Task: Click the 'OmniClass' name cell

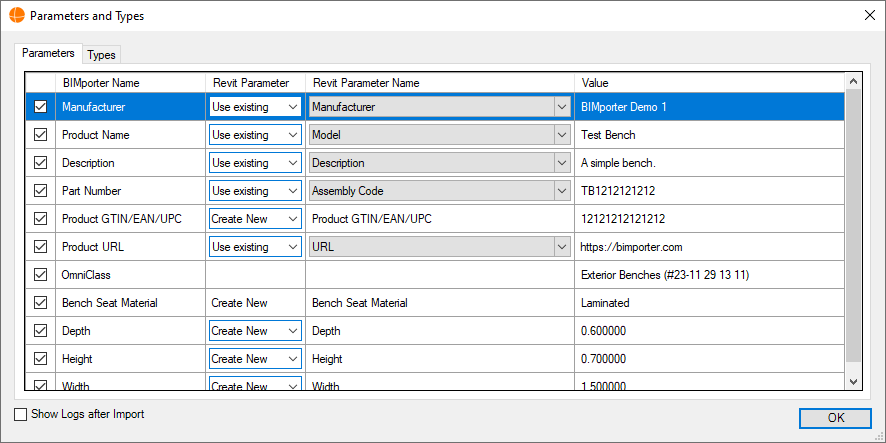Action: pyautogui.click(x=131, y=275)
